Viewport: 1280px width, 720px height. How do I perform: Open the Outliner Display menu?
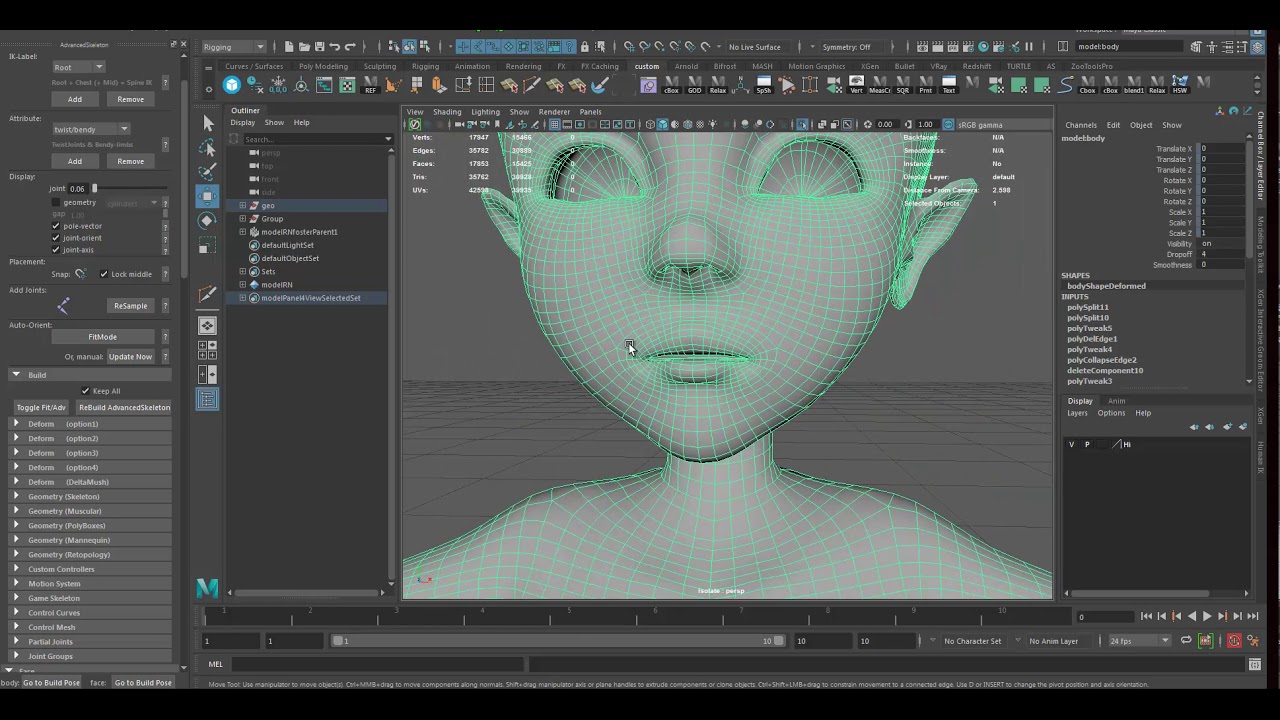point(243,123)
